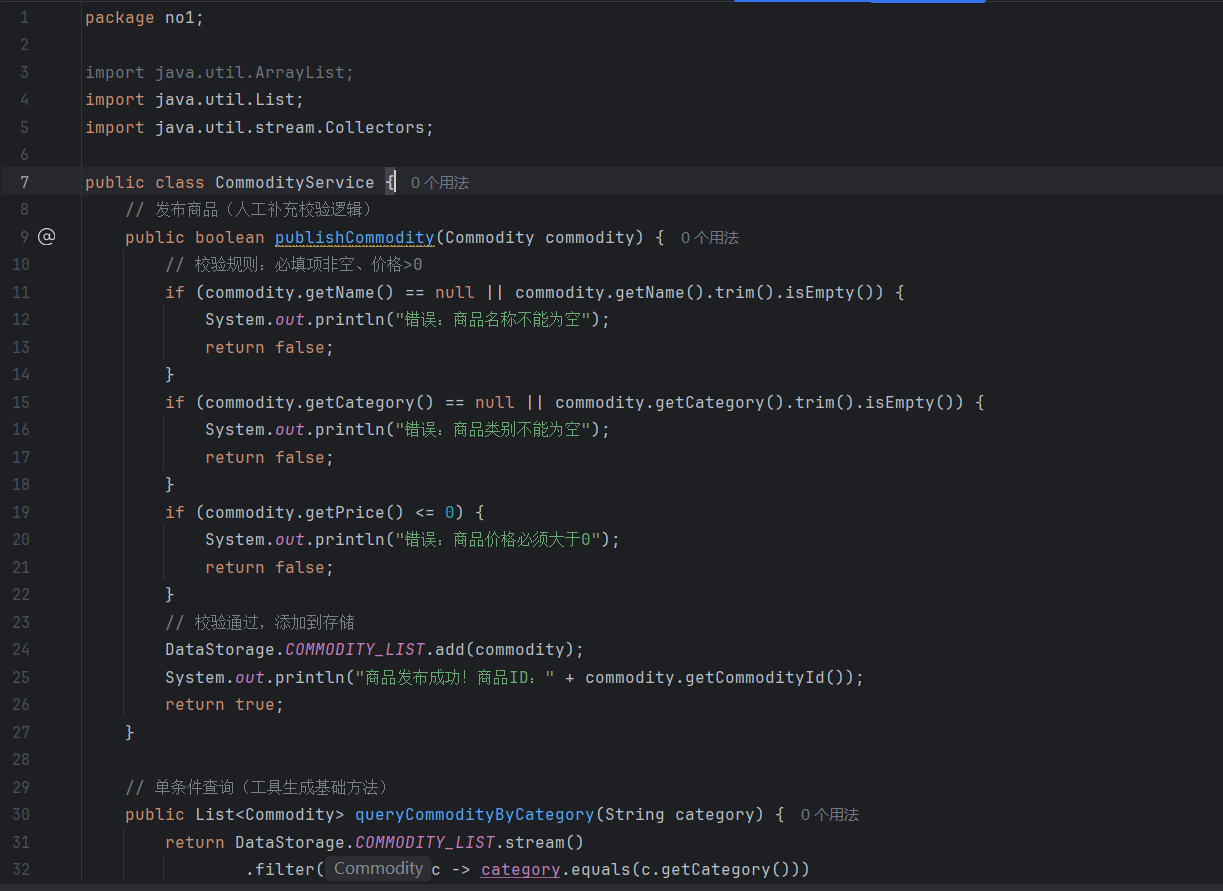Click the comment '// 单条件查询（工具生成基础方法）'
The image size is (1223, 891).
[258, 788]
